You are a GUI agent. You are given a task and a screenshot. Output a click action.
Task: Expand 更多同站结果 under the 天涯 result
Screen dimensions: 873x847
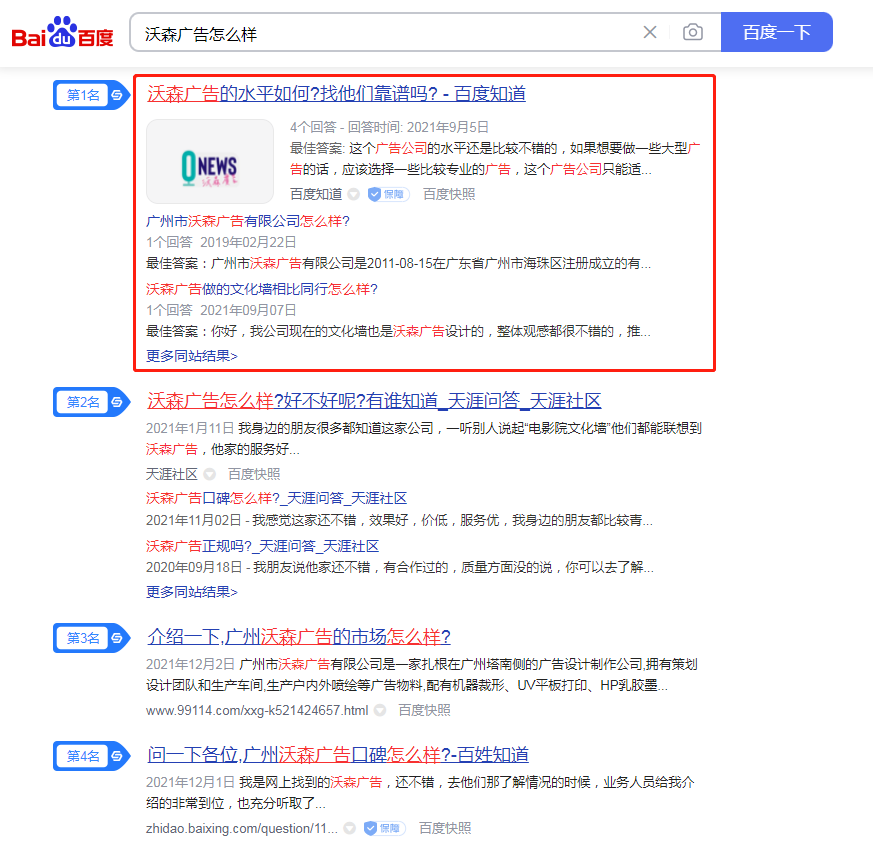pos(192,591)
